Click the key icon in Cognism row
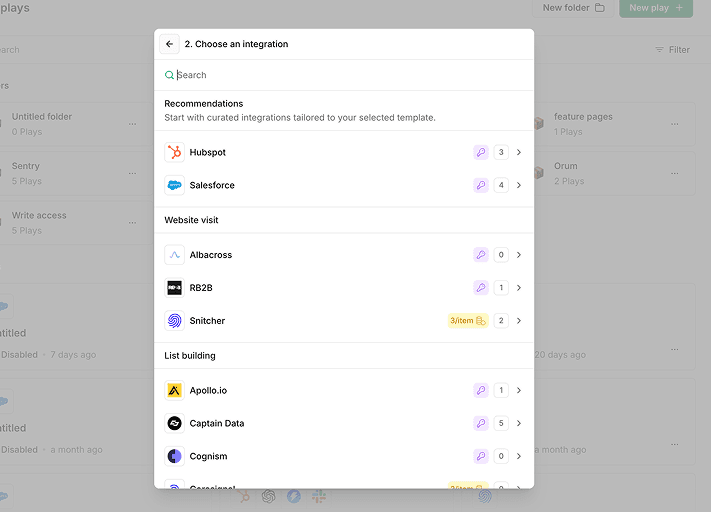This screenshot has width=711, height=512. coord(481,456)
